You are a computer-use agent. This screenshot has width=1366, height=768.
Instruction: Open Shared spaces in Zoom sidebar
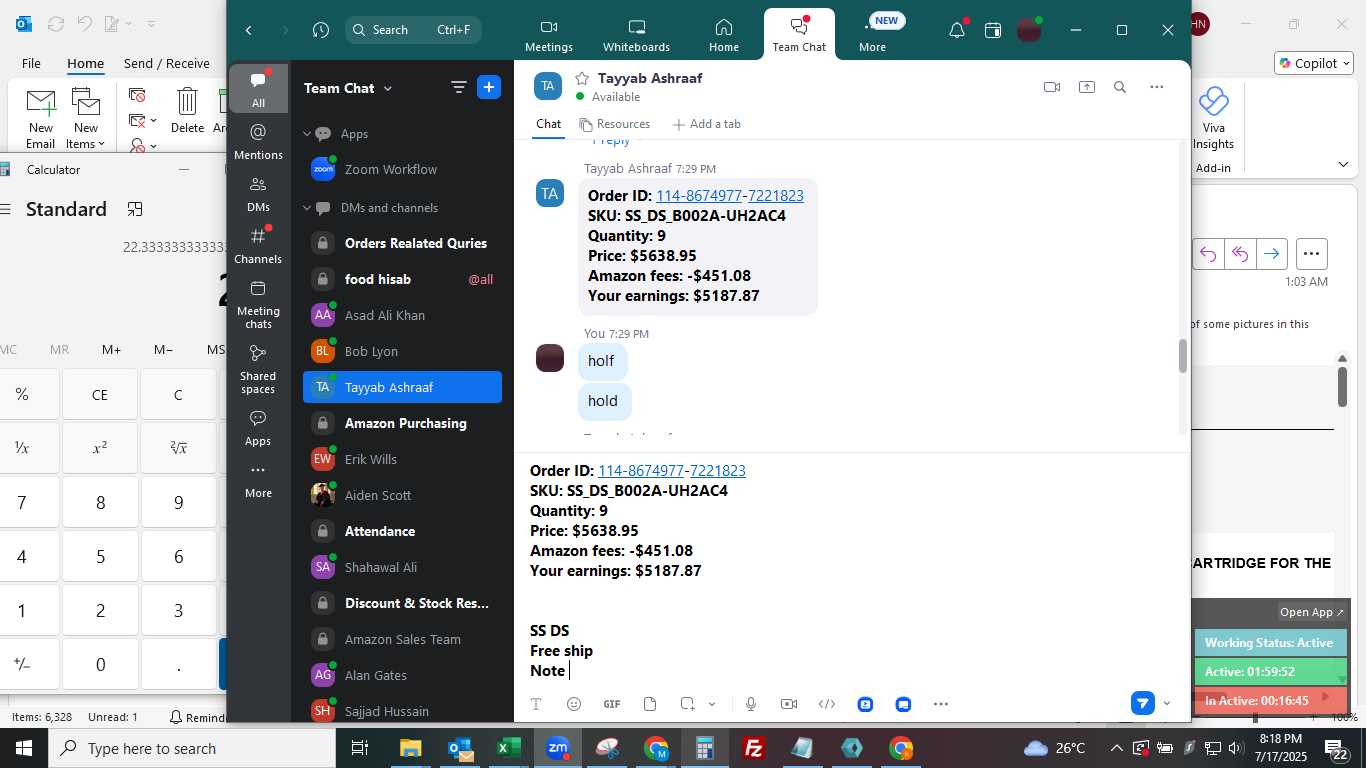pyautogui.click(x=258, y=369)
